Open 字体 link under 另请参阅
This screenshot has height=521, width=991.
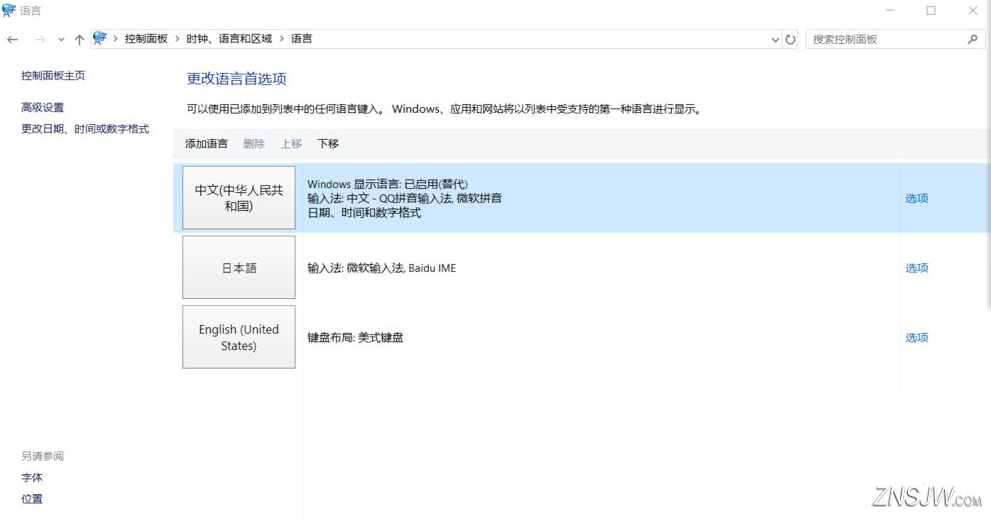coord(32,477)
